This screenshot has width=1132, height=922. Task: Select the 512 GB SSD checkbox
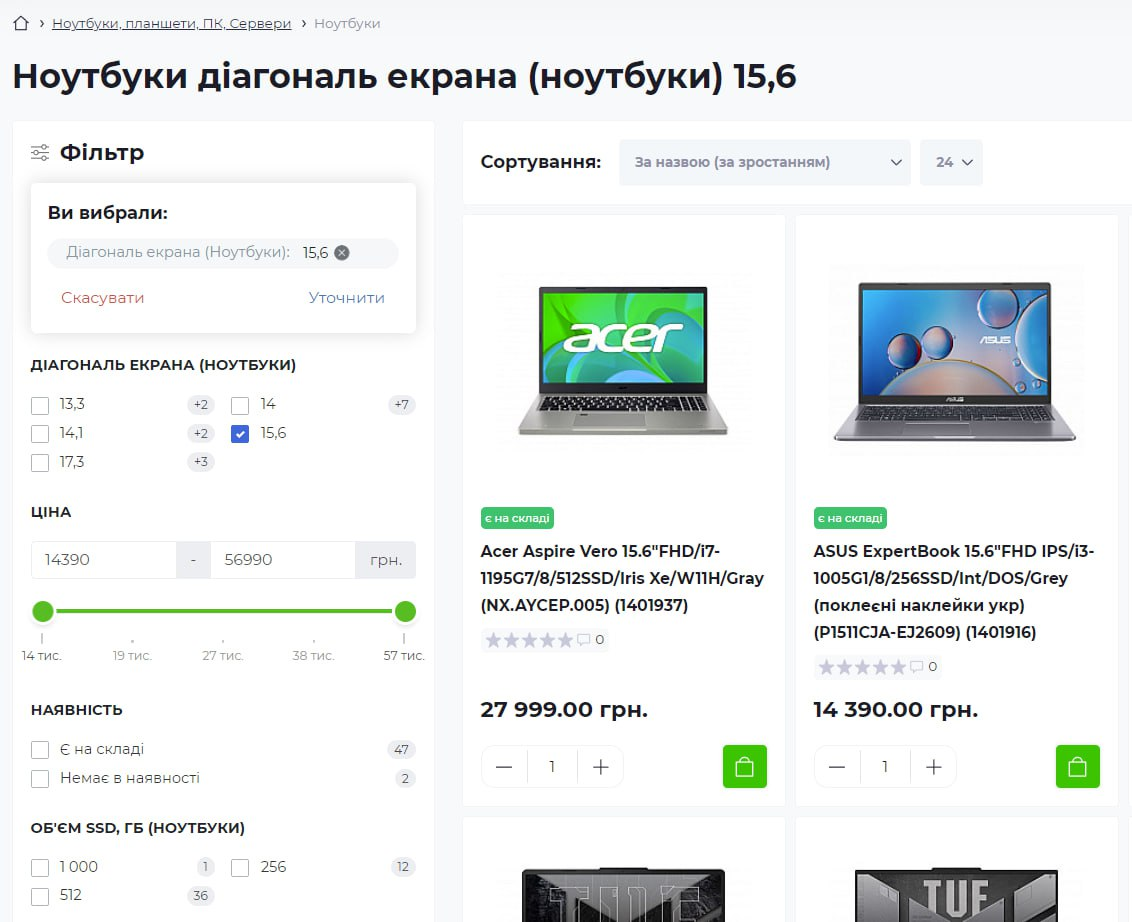[40, 896]
